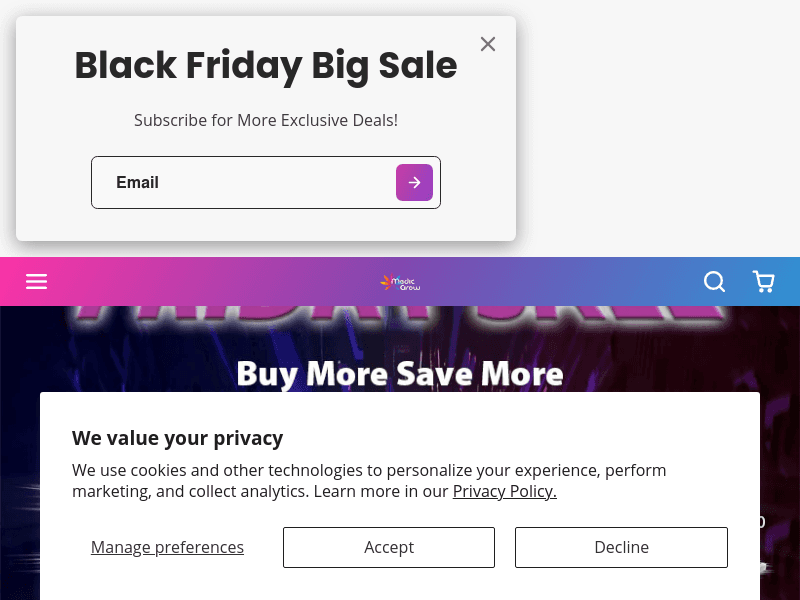The width and height of the screenshot is (800, 600).
Task: View the shopping cart icon
Action: pyautogui.click(x=764, y=282)
